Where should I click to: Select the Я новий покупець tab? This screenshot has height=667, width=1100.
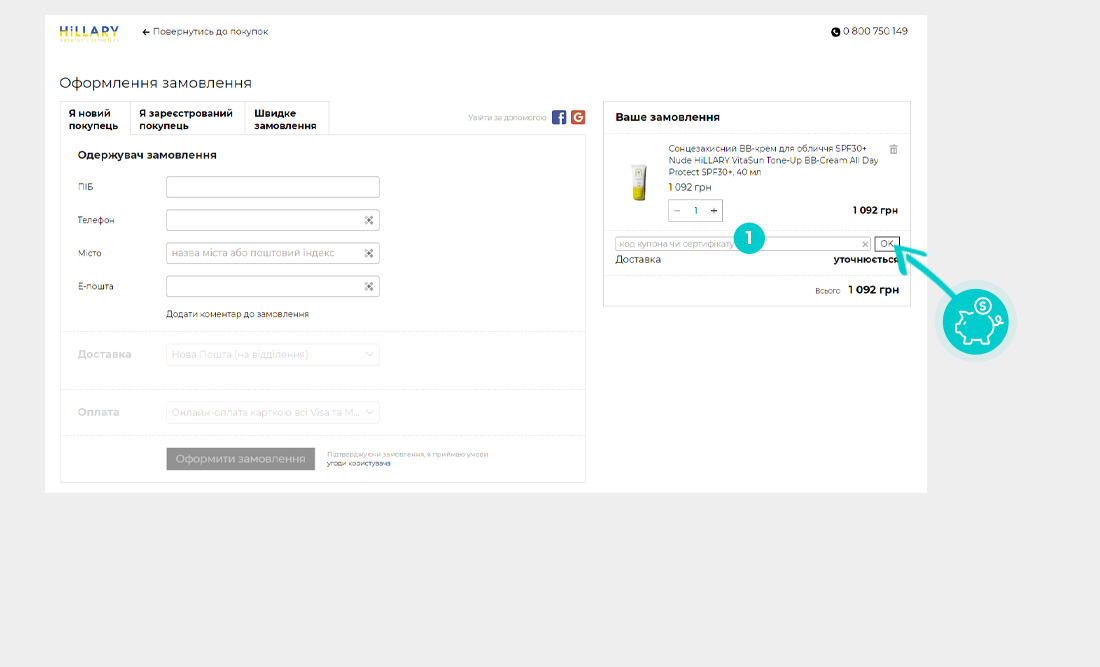[94, 120]
